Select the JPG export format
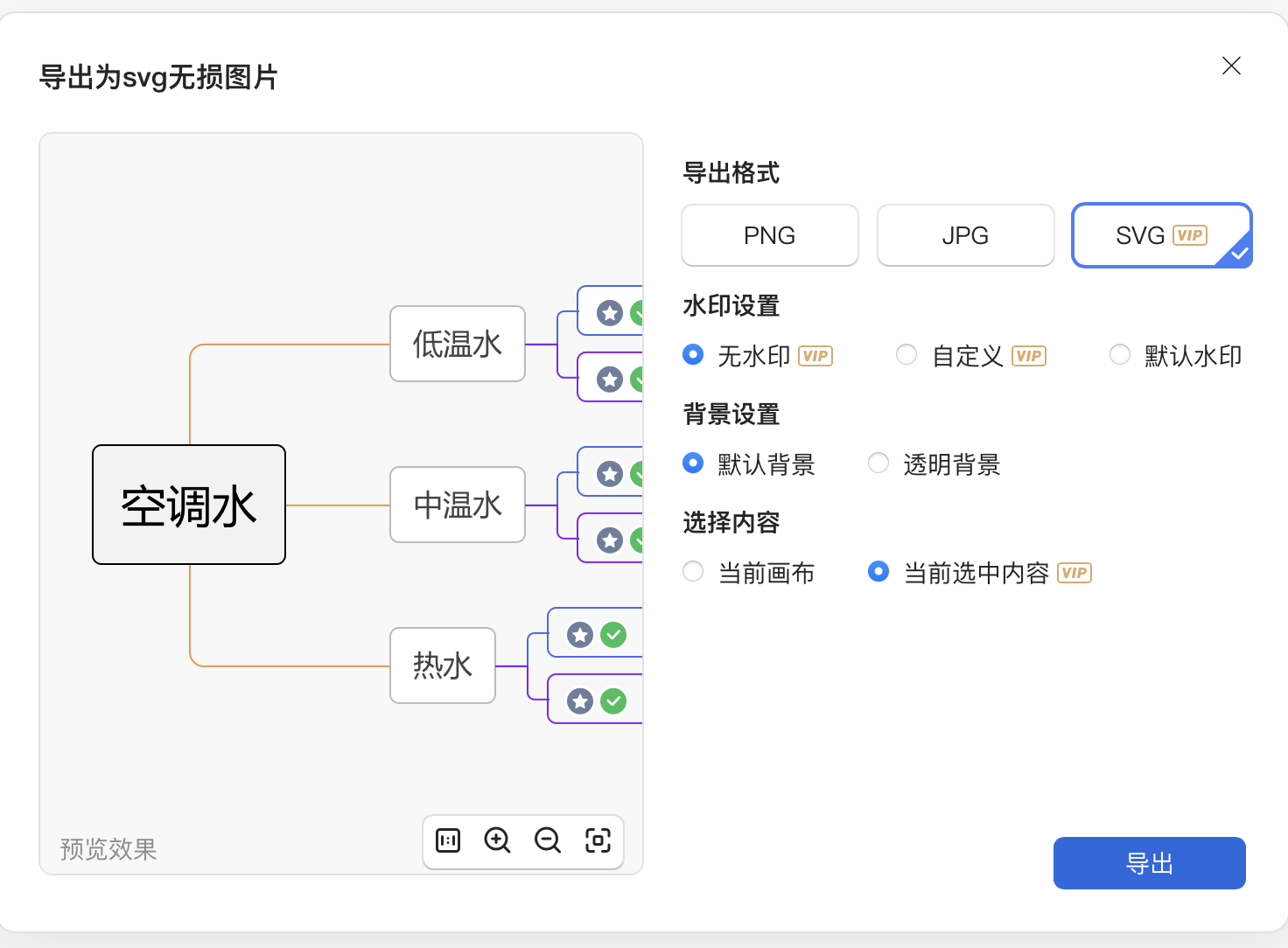This screenshot has height=948, width=1288. point(966,235)
